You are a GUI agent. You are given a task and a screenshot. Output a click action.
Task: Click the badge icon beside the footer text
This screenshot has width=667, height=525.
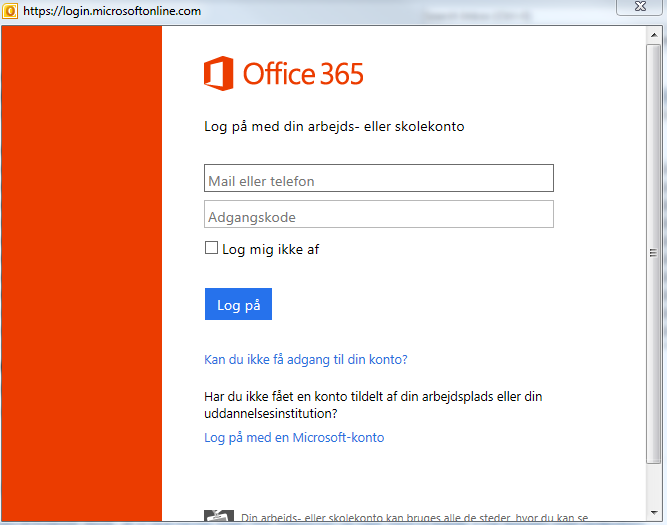[219, 515]
